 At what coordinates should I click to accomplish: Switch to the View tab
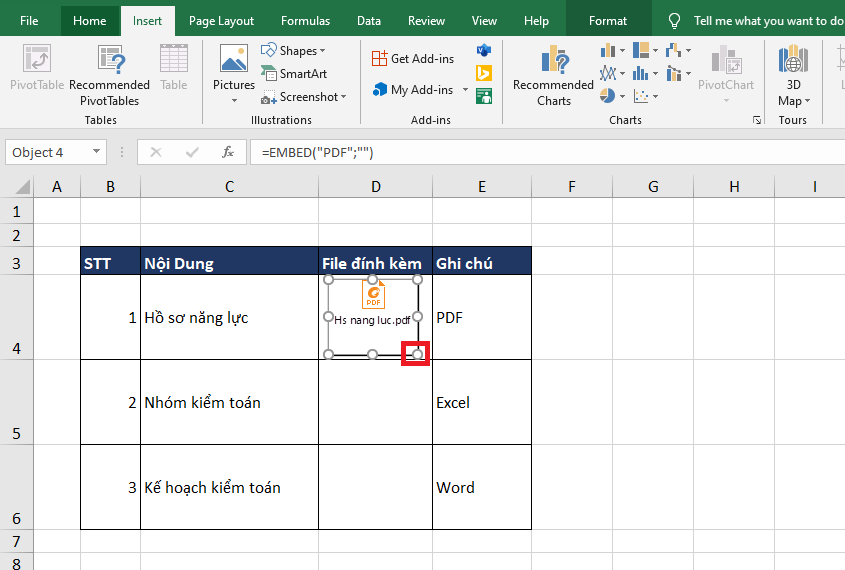[484, 21]
